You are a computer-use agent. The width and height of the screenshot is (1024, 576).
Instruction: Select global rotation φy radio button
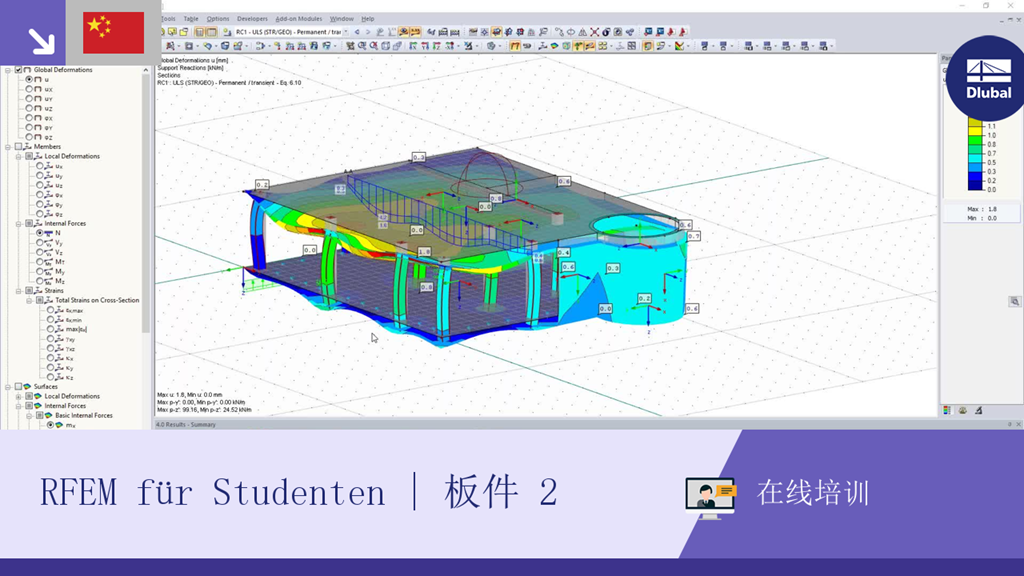[29, 127]
